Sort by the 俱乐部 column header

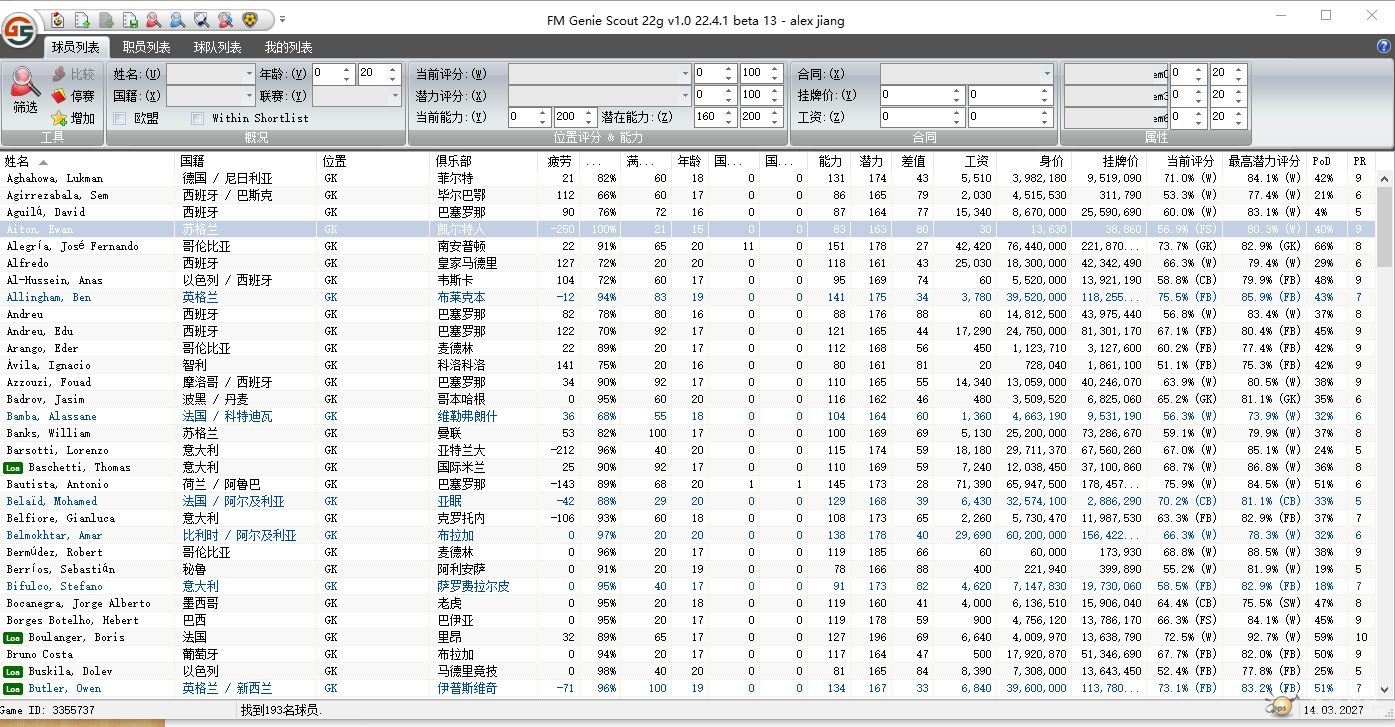click(x=453, y=161)
